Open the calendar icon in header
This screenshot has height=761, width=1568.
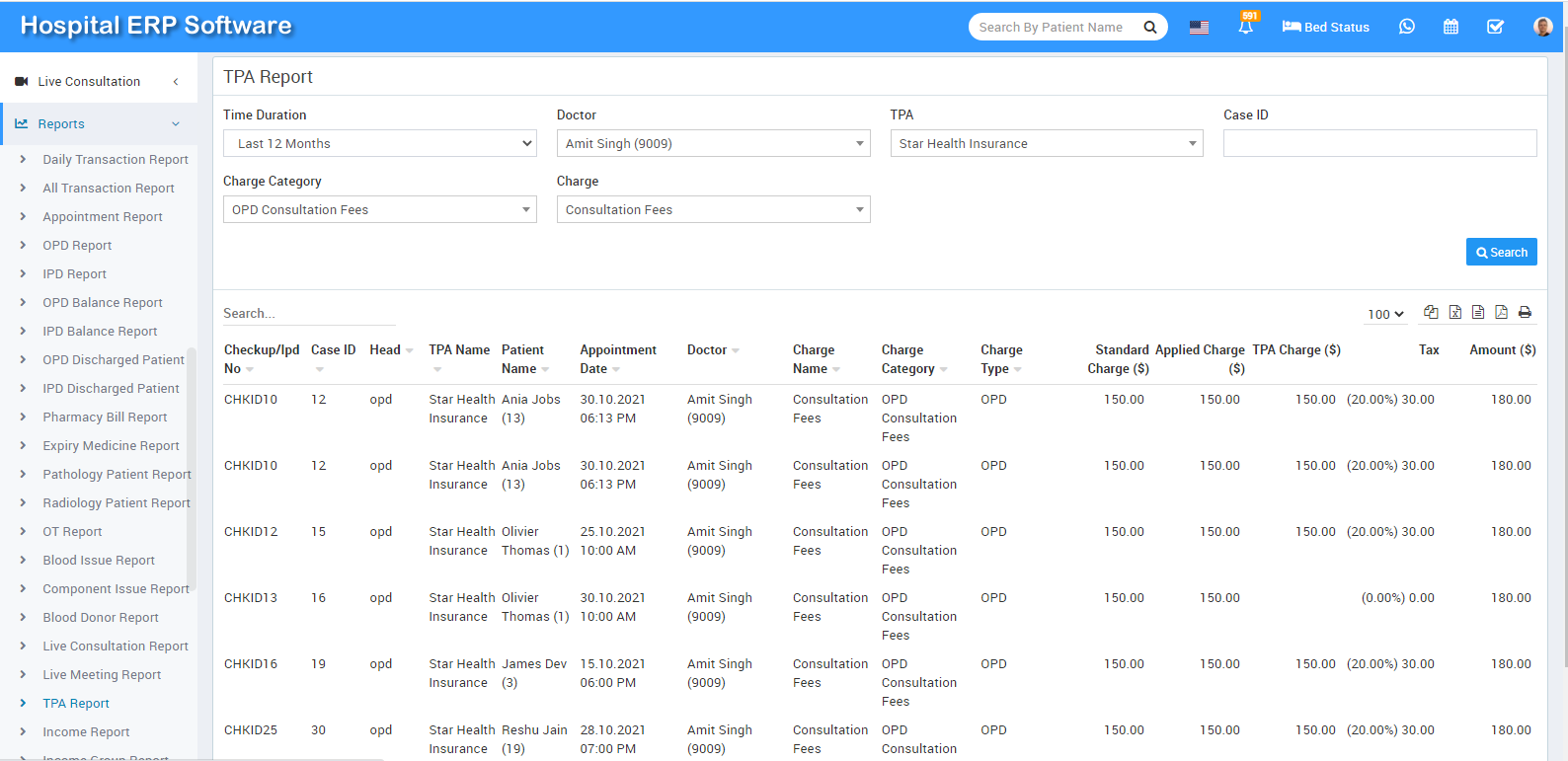pos(1450,27)
